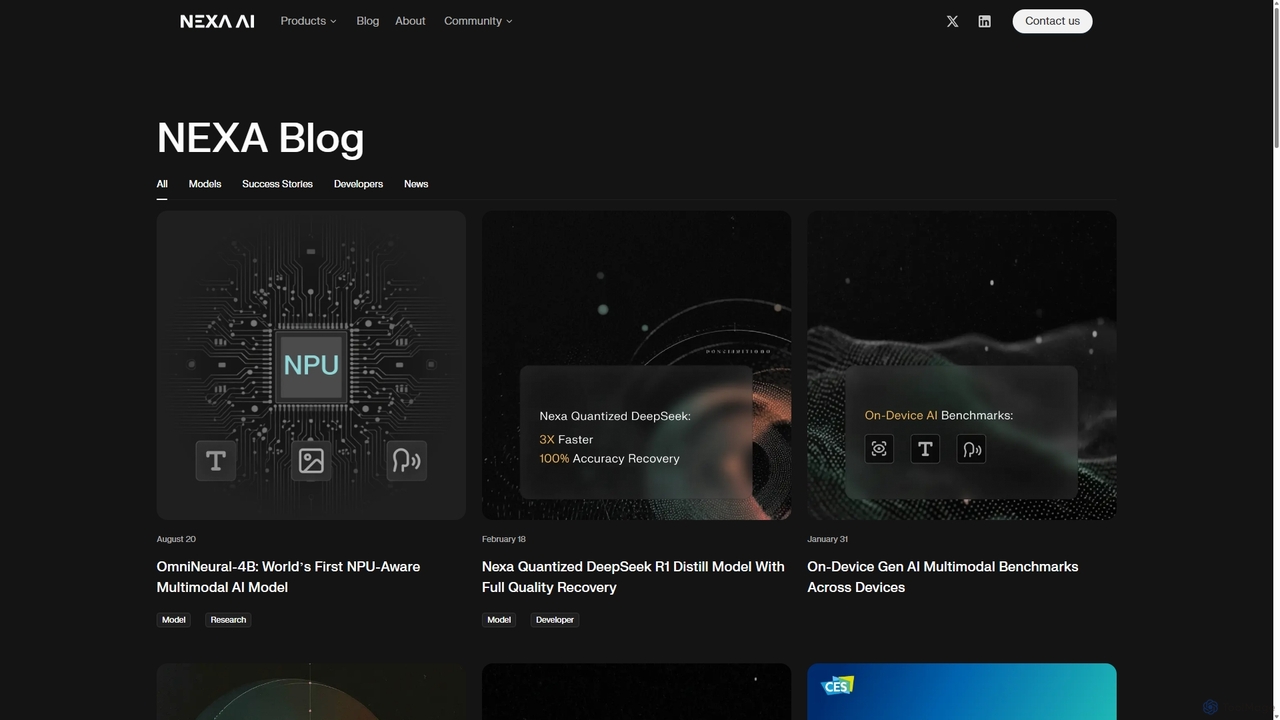Open On-Device Gen AI Multimodal Benchmarks article
Screen dimensions: 1280x720
(x=943, y=577)
